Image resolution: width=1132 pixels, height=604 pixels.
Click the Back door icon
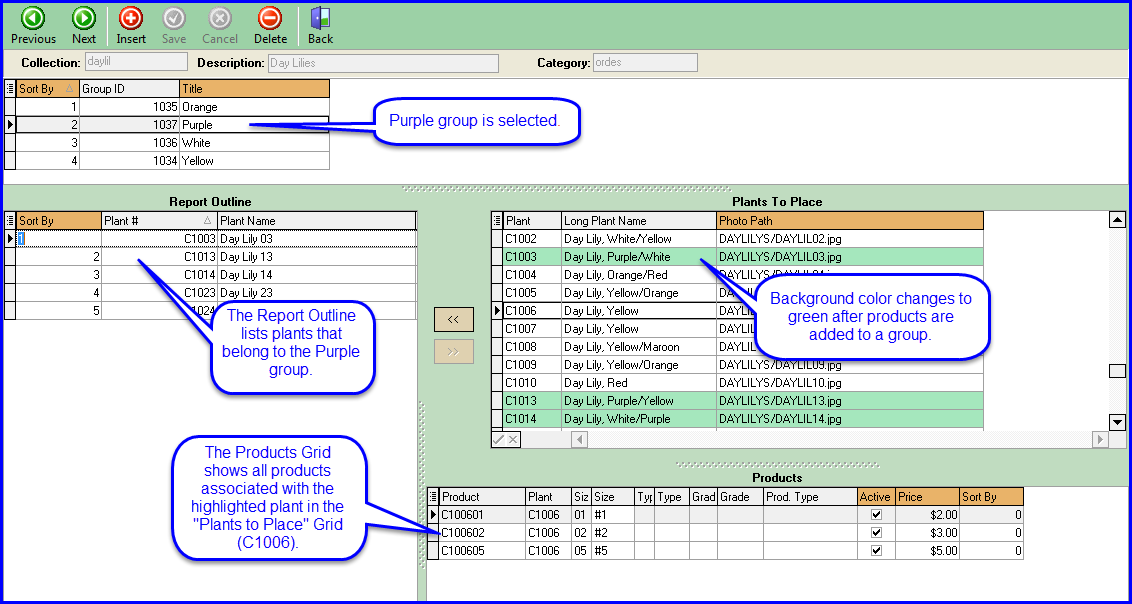tap(320, 17)
